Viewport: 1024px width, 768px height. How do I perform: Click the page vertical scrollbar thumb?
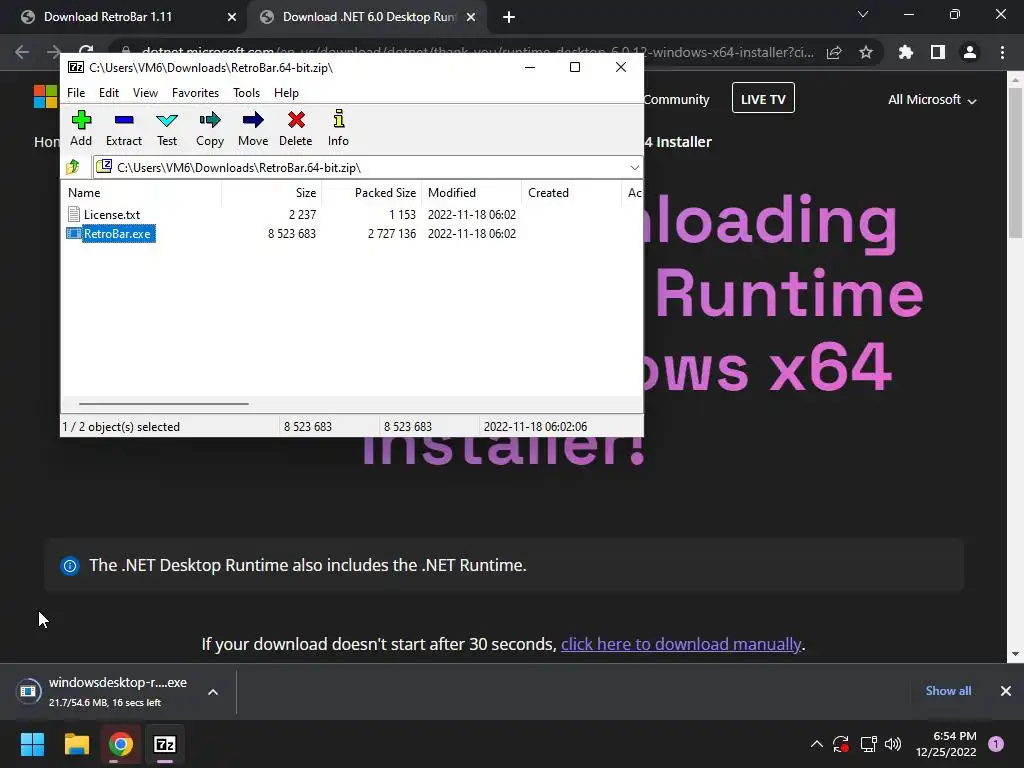coord(1015,163)
